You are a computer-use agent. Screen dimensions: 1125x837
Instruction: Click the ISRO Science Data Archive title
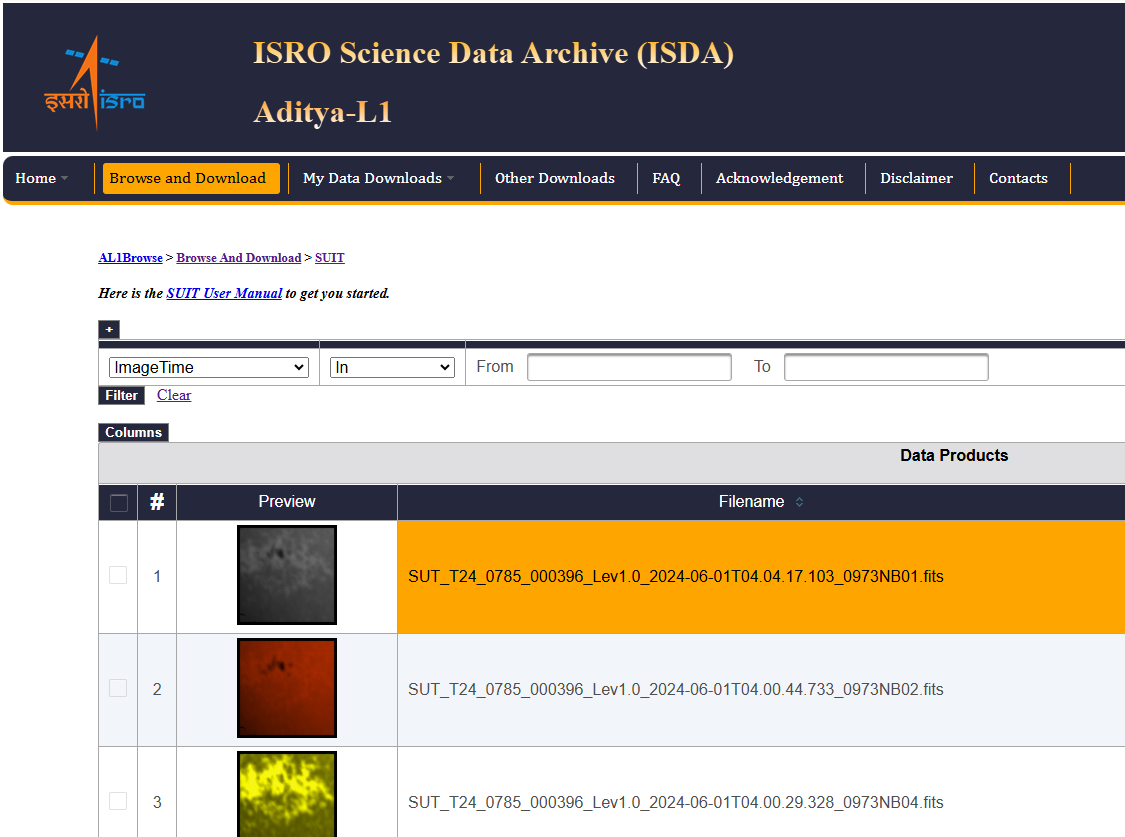coord(494,54)
